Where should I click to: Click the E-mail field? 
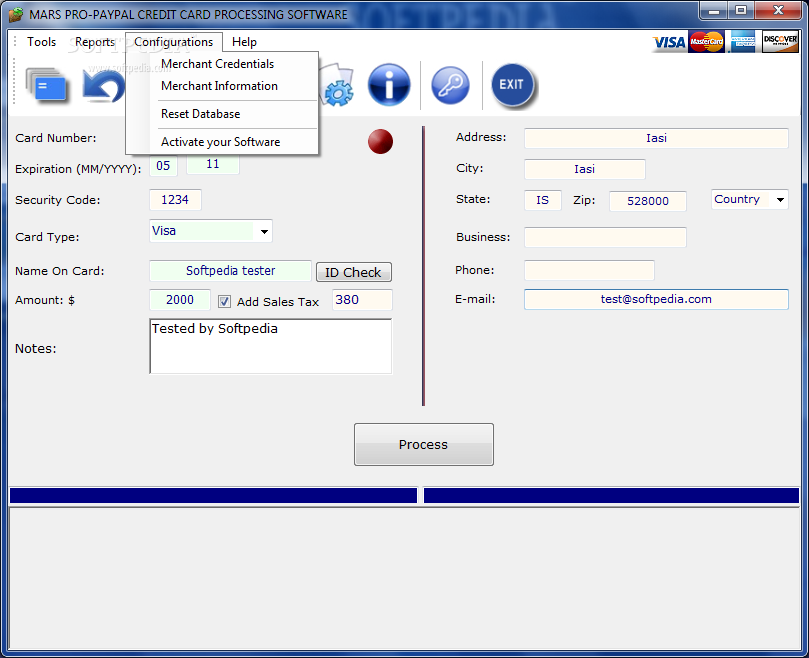pyautogui.click(x=656, y=299)
